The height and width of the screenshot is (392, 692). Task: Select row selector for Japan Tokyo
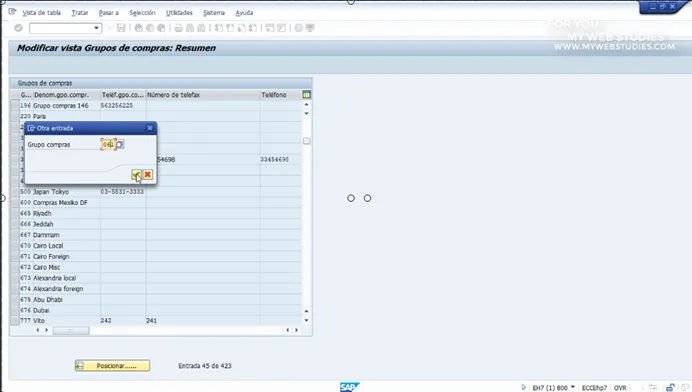click(15, 192)
